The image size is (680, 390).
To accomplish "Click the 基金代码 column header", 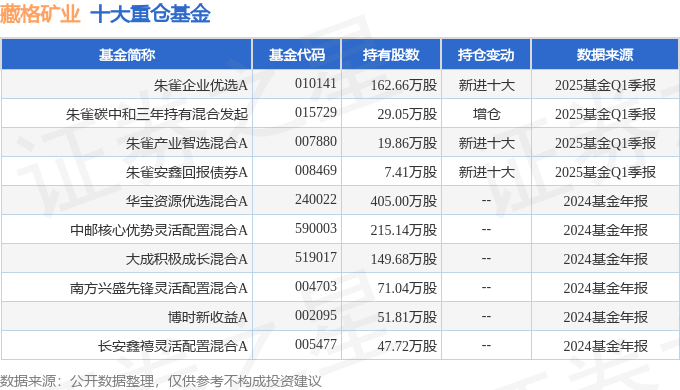I will pos(297,55).
